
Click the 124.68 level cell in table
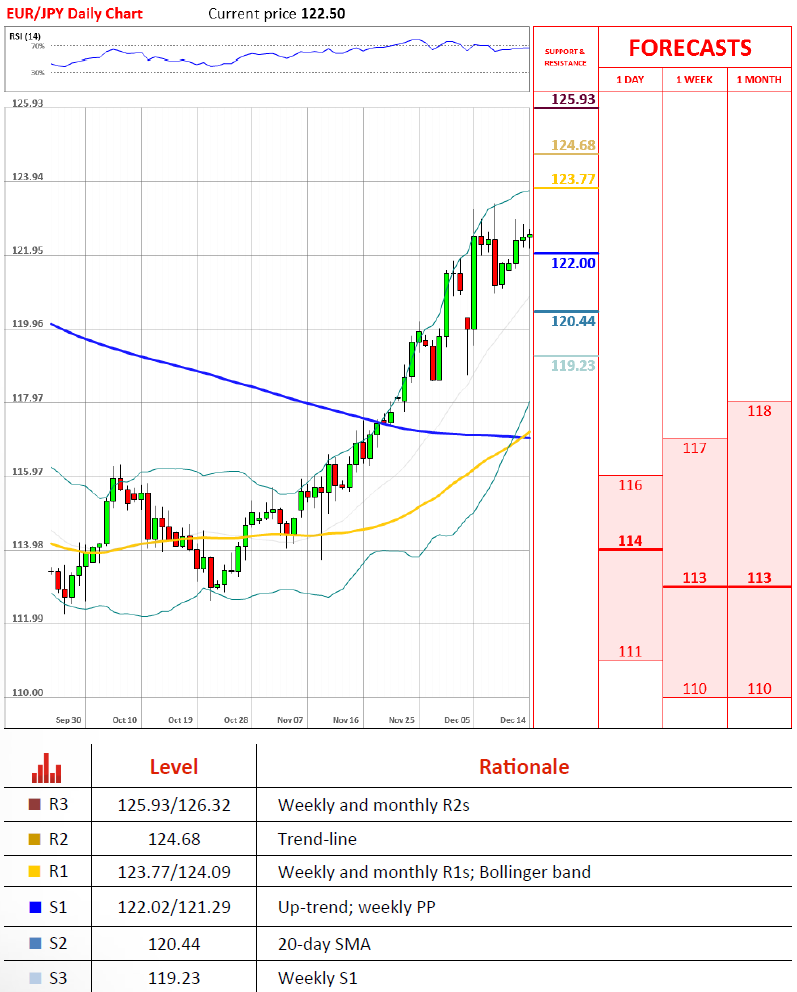(x=174, y=840)
